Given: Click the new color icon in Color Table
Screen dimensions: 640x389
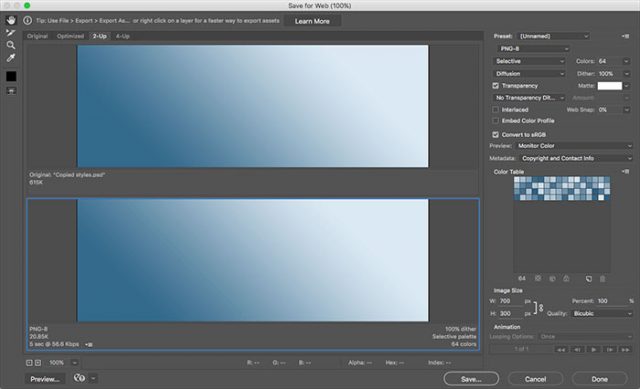Looking at the screenshot, I should (589, 279).
